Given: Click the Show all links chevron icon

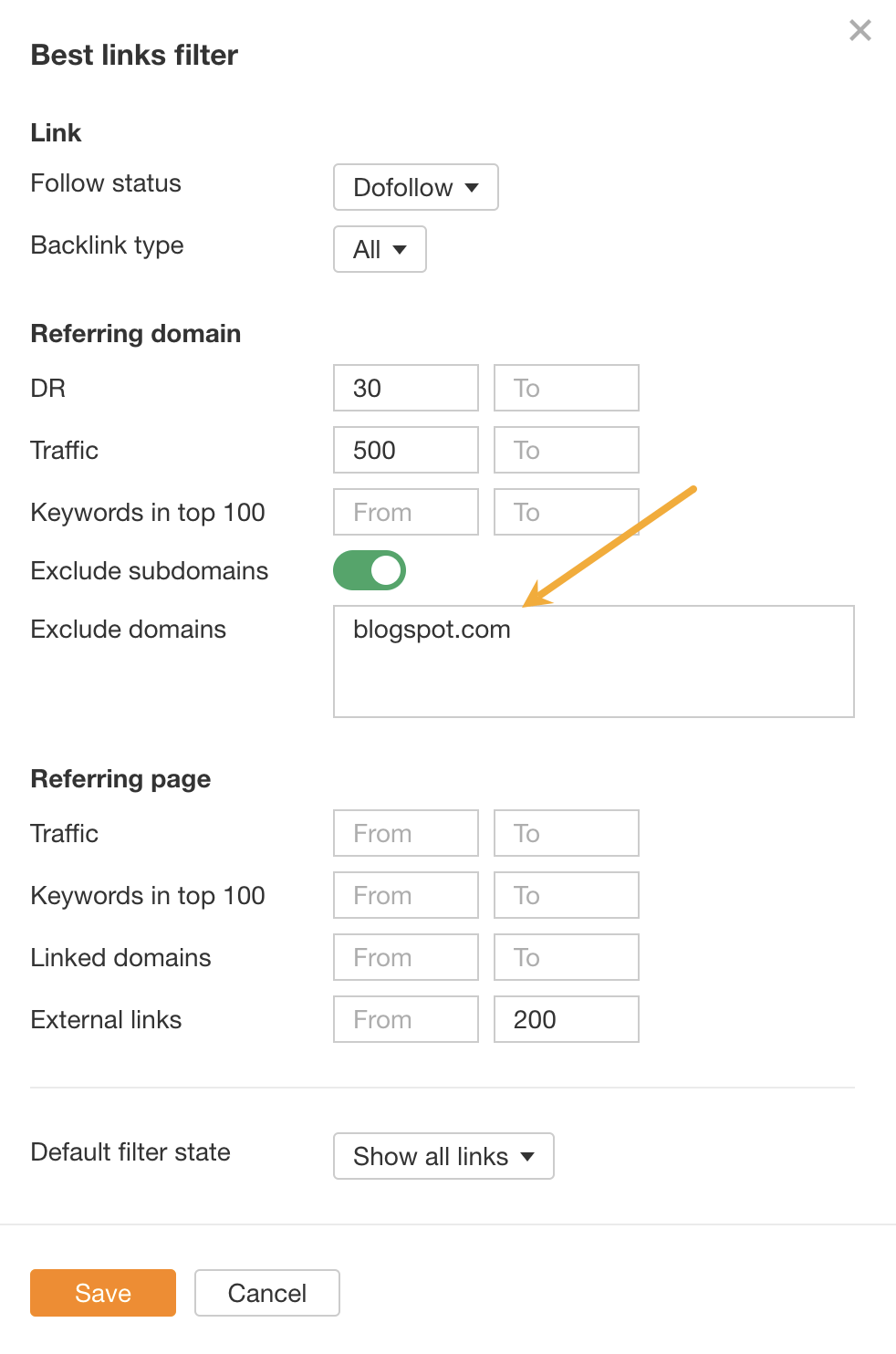Looking at the screenshot, I should coord(526,1156).
